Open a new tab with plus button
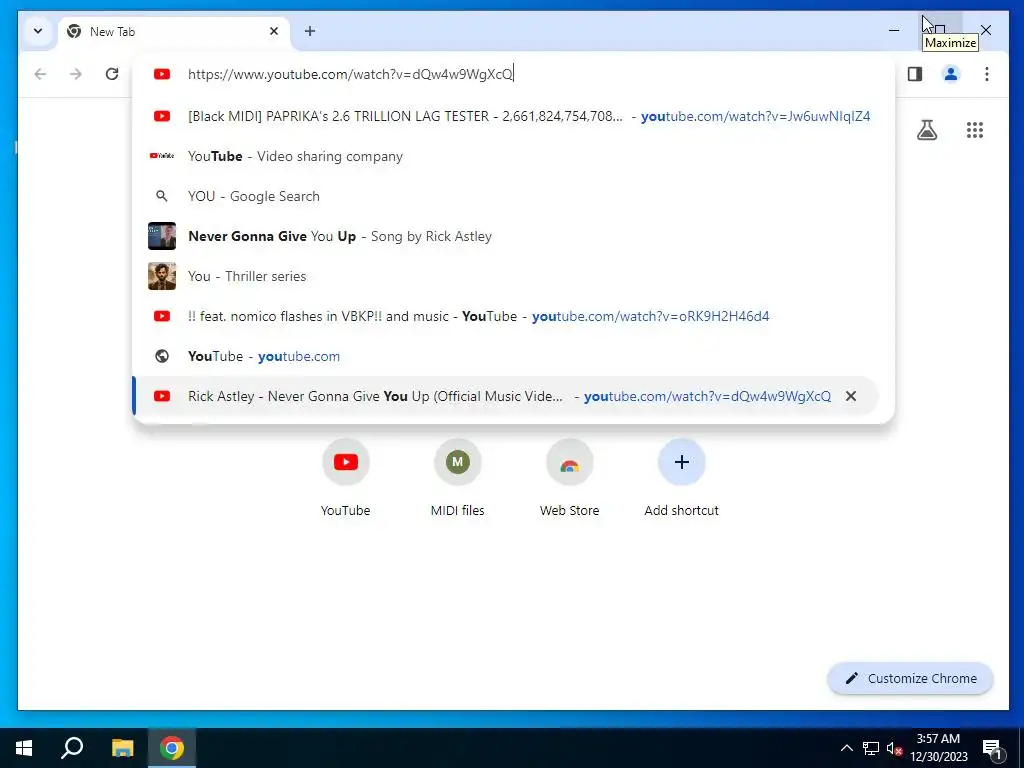The width and height of the screenshot is (1024, 768). click(310, 31)
